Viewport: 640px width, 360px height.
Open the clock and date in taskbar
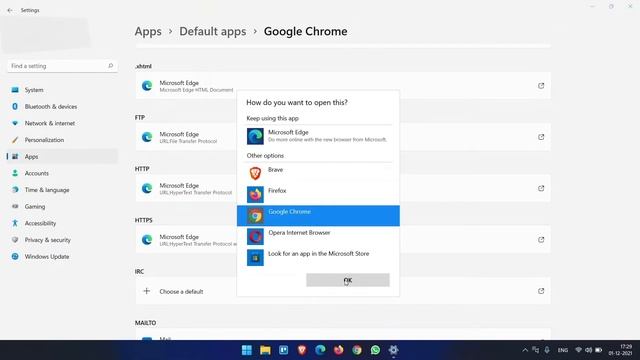pos(620,350)
